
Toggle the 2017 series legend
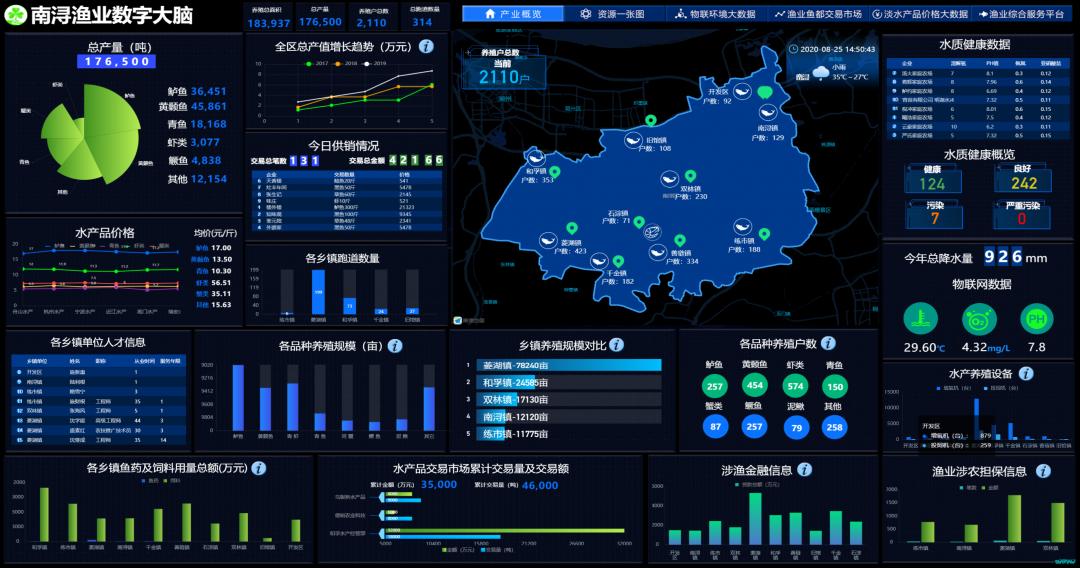point(318,63)
